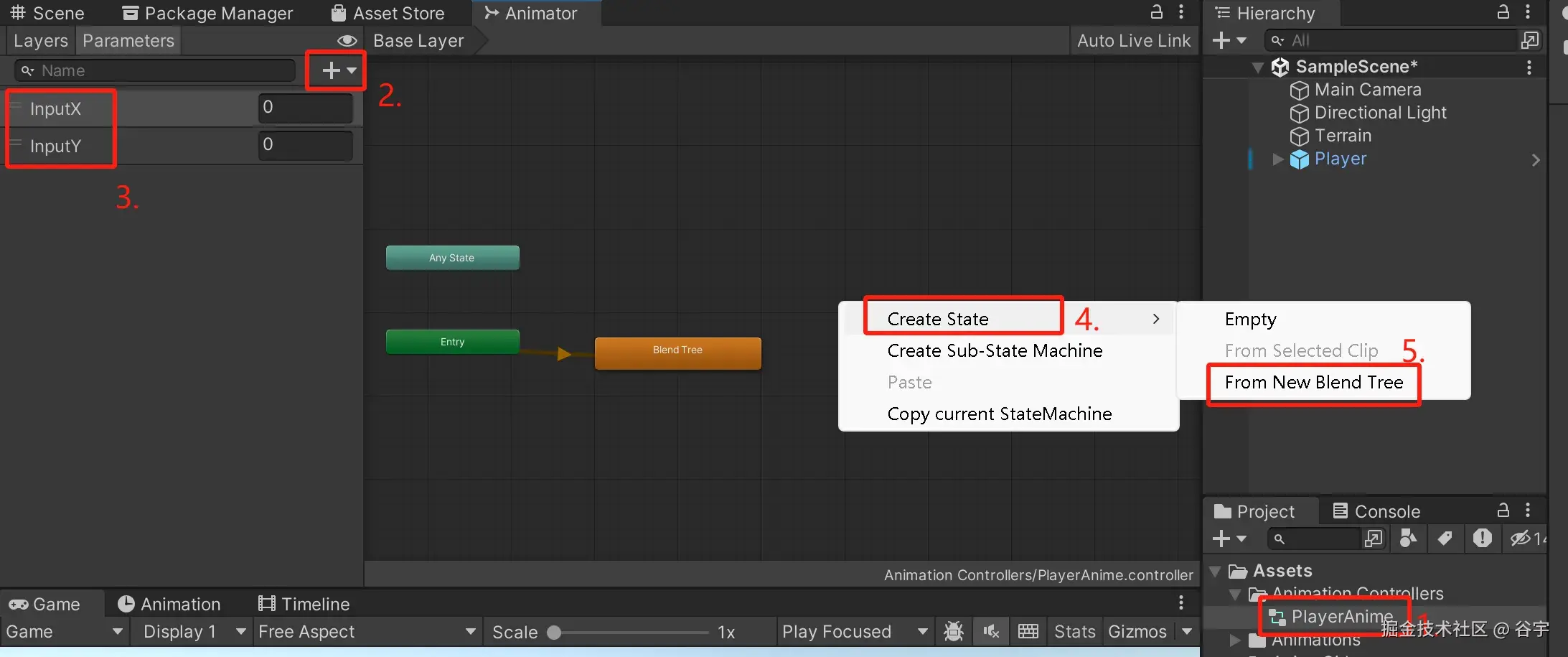The height and width of the screenshot is (657, 1568).
Task: Select Directional Light in Hierarchy
Action: coord(1380,113)
